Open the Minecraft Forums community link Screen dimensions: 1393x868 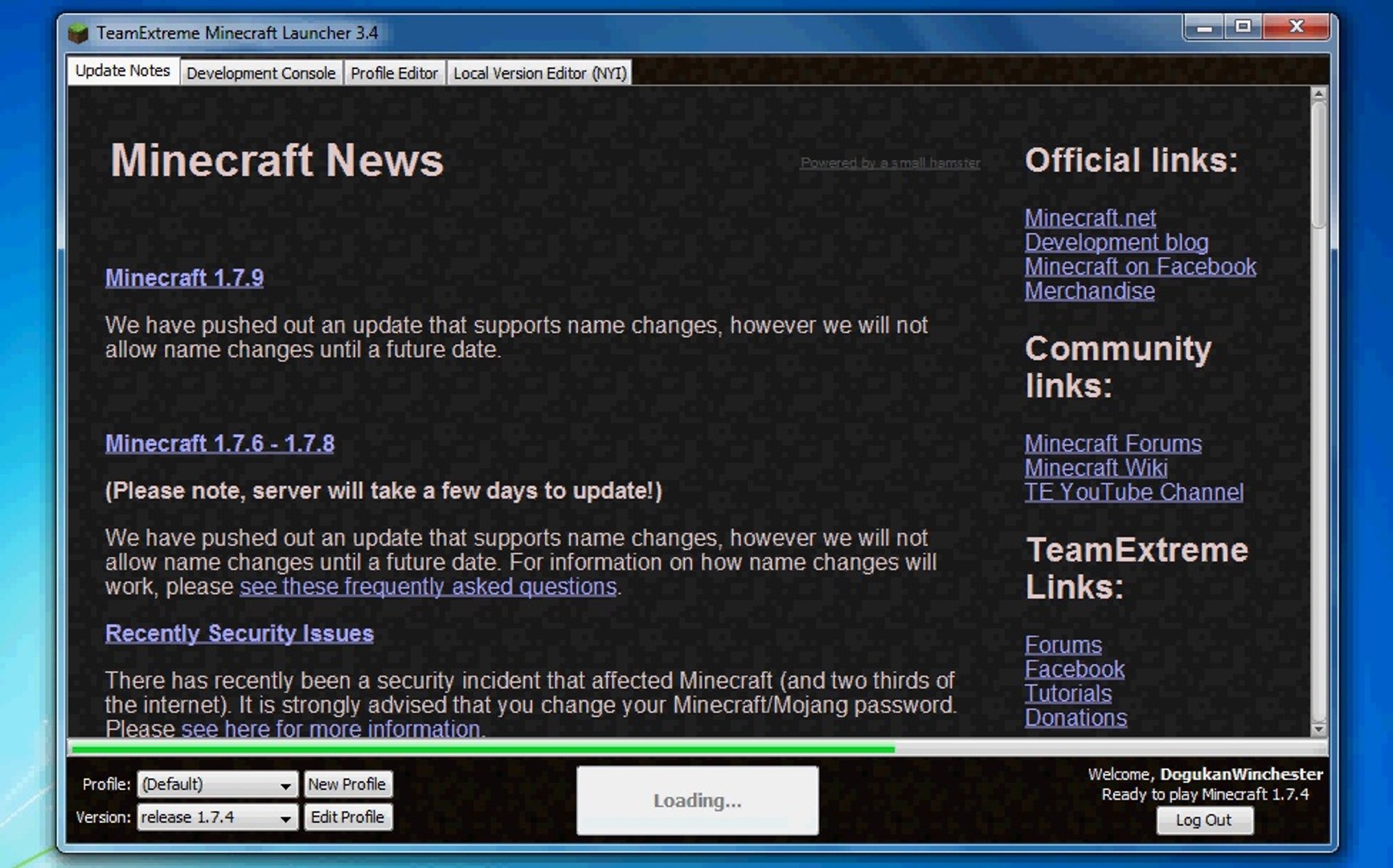click(1113, 444)
